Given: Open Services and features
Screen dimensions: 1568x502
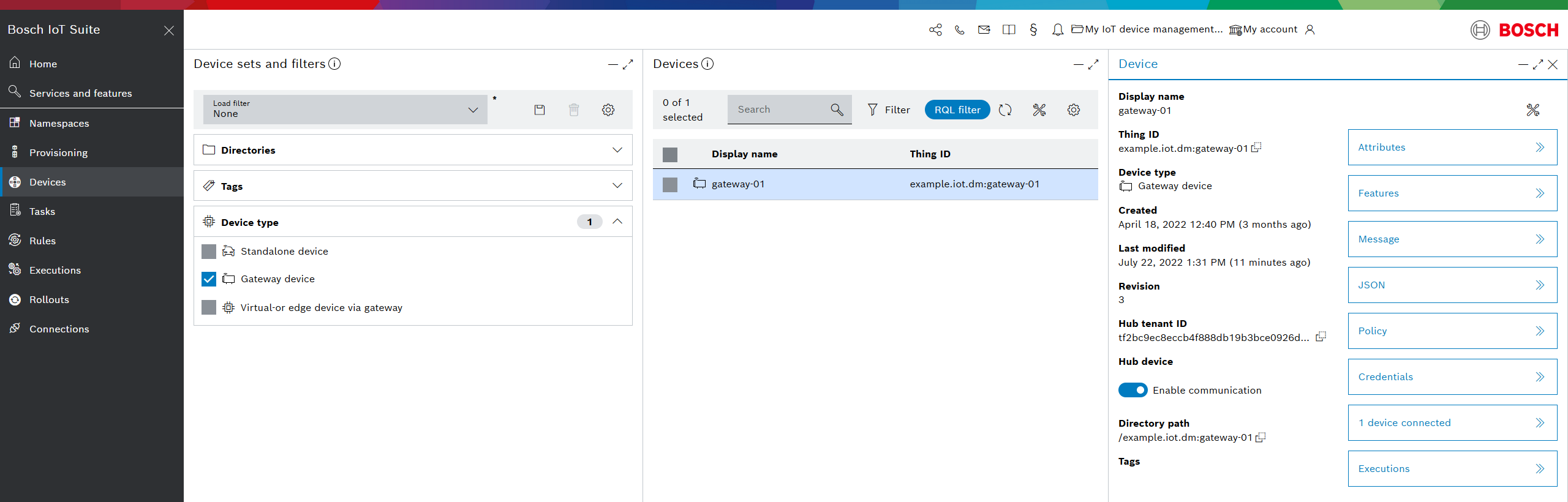Looking at the screenshot, I should click(92, 93).
